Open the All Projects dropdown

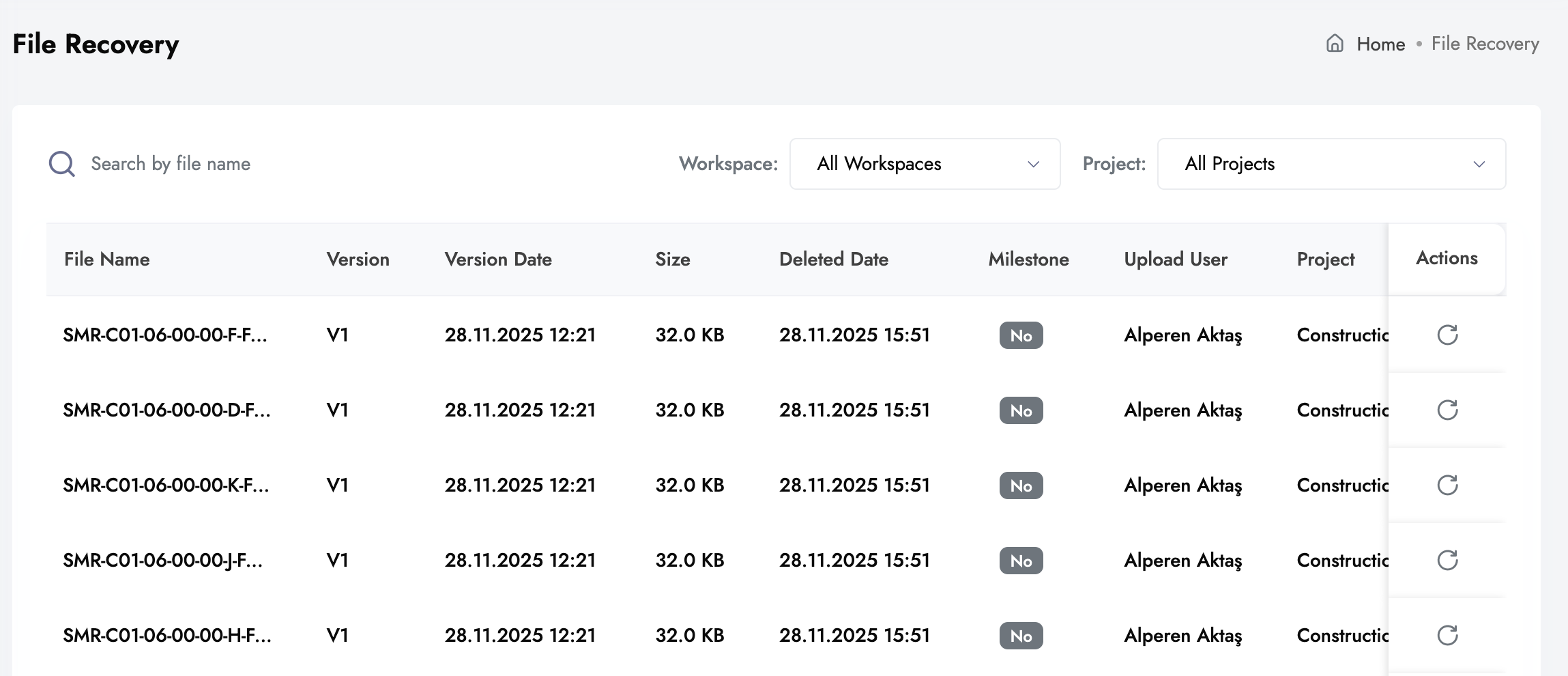pos(1331,164)
